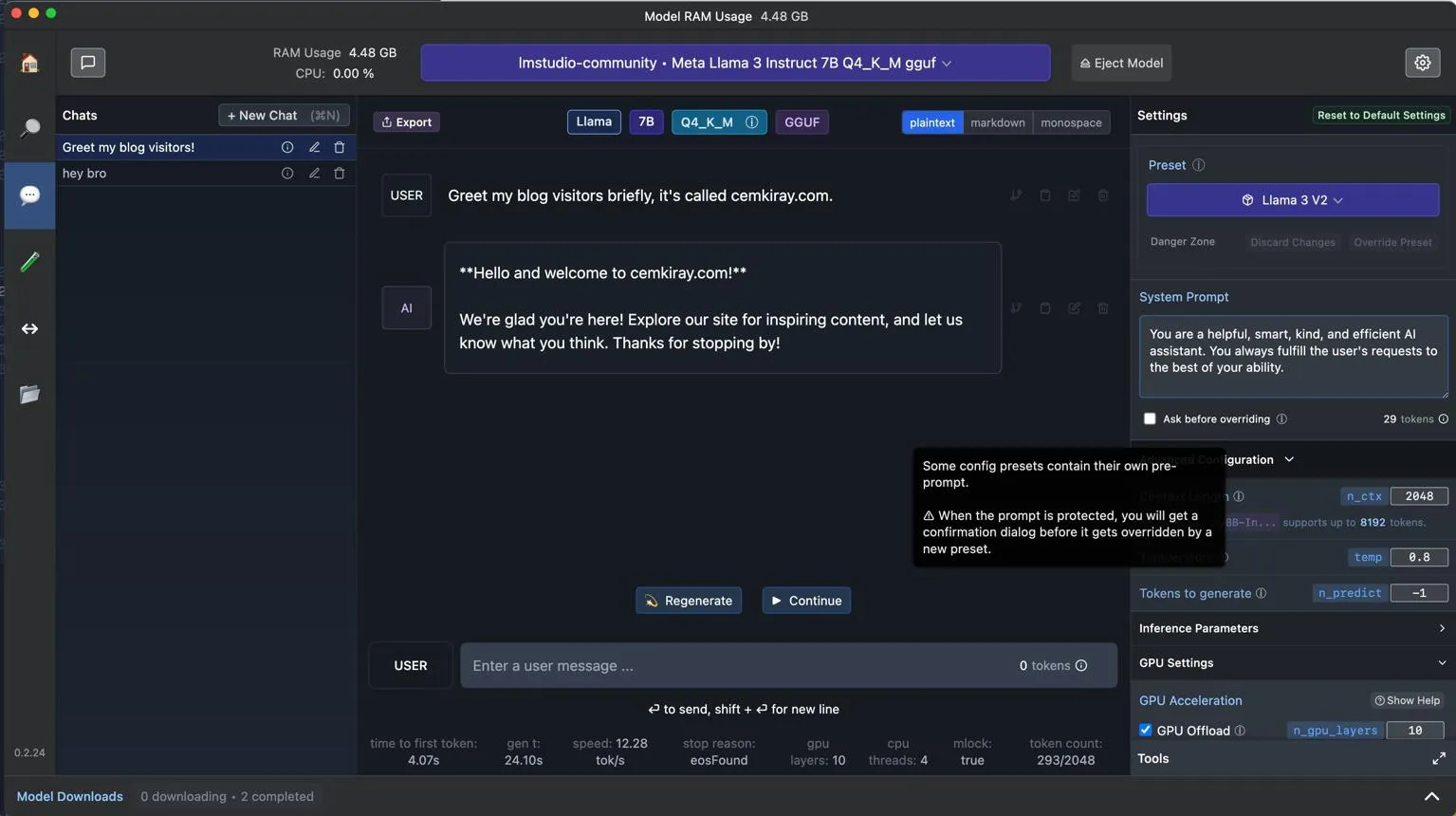Open Model Downloads link in status bar
Viewport: 1456px width, 816px height.
click(x=70, y=797)
